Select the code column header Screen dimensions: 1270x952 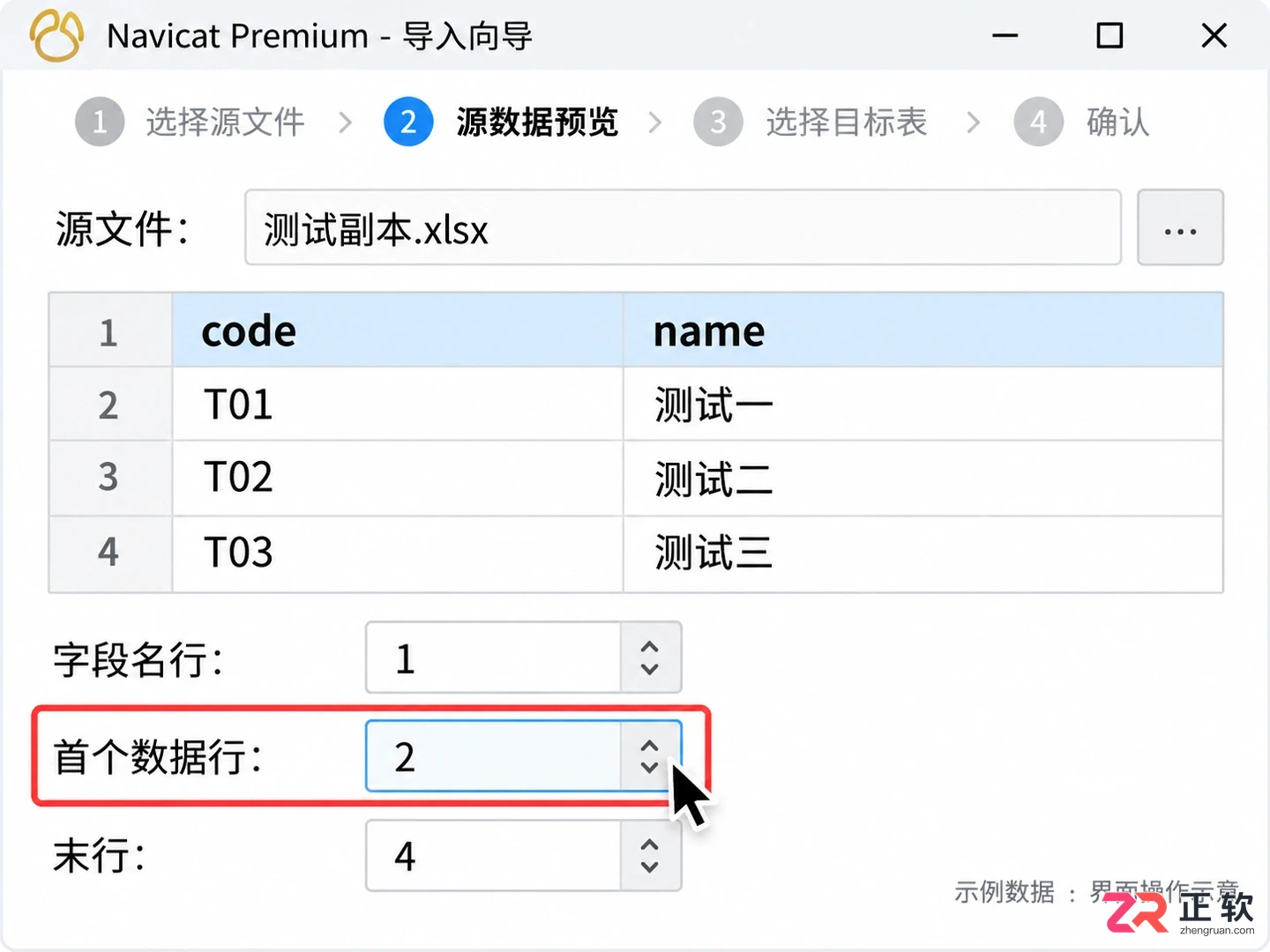coord(398,331)
